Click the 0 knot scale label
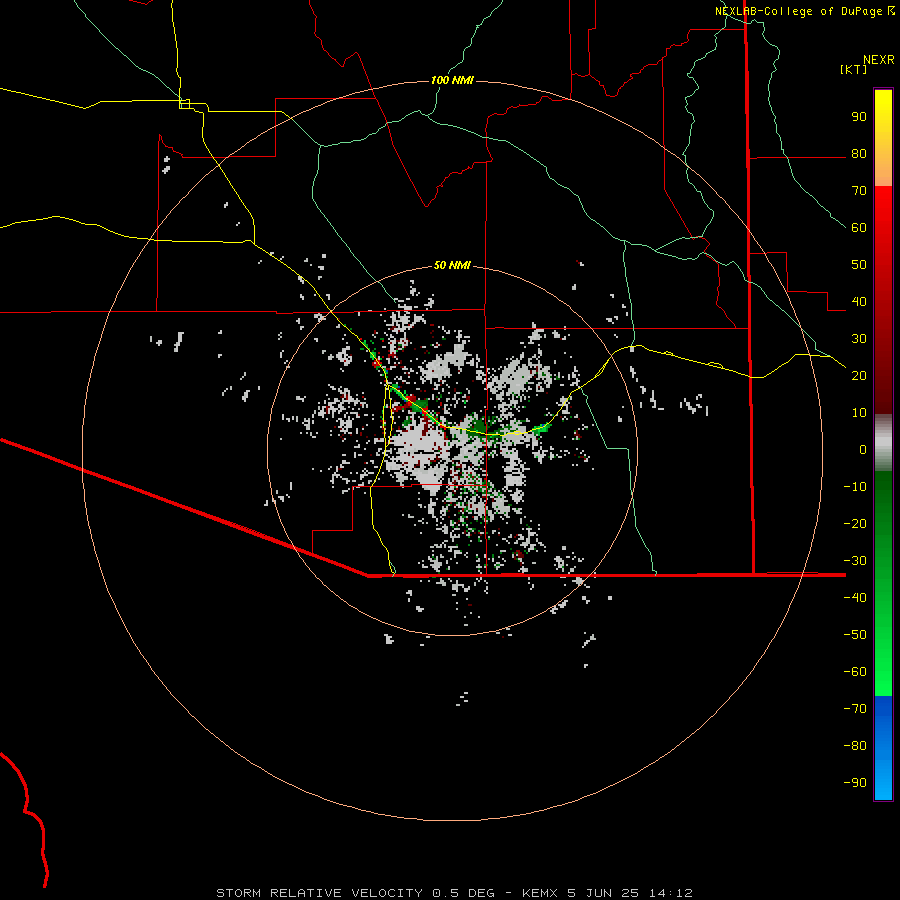Viewport: 900px width, 900px height. (863, 449)
